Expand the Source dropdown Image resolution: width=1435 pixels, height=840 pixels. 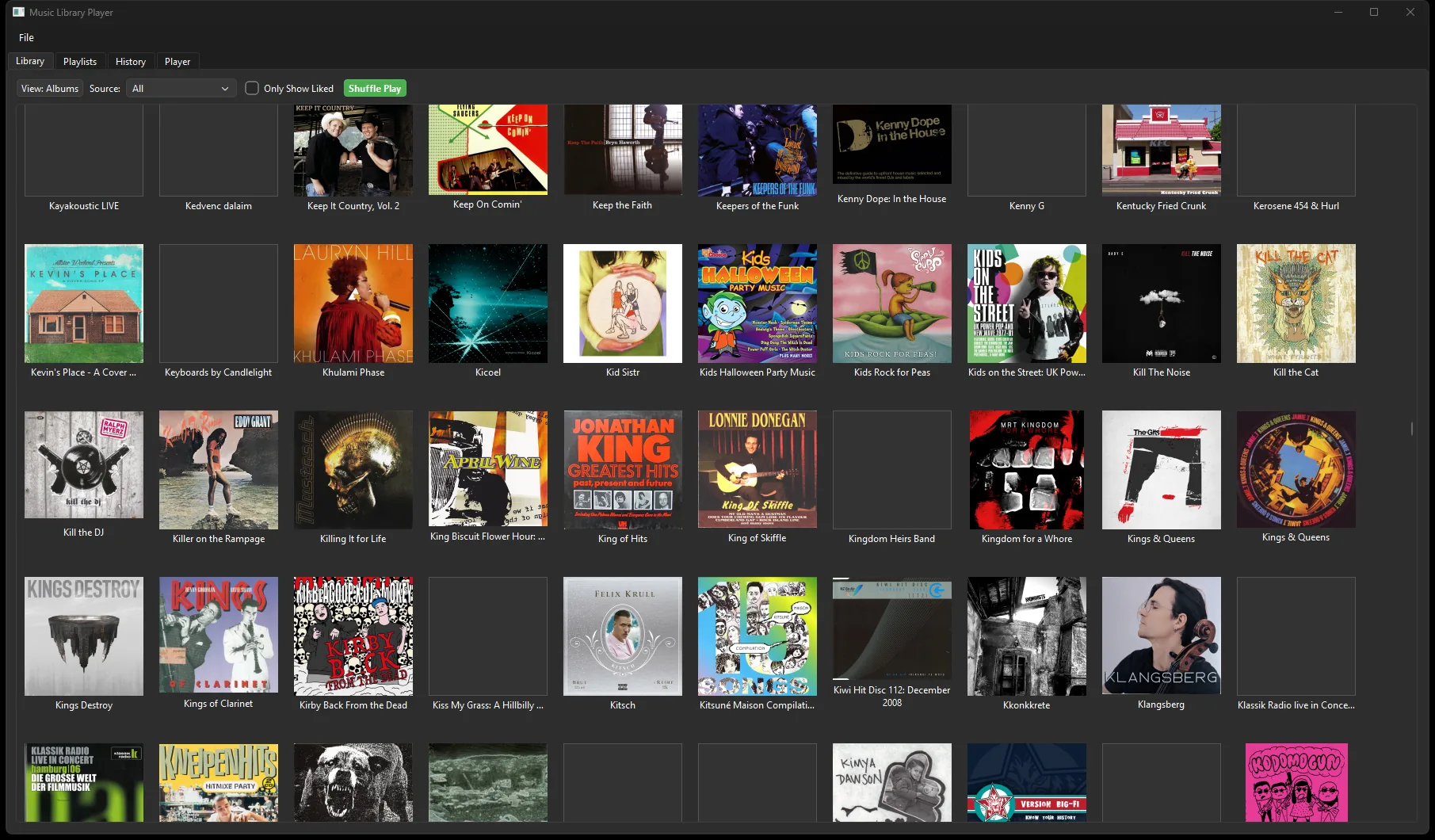pos(181,88)
